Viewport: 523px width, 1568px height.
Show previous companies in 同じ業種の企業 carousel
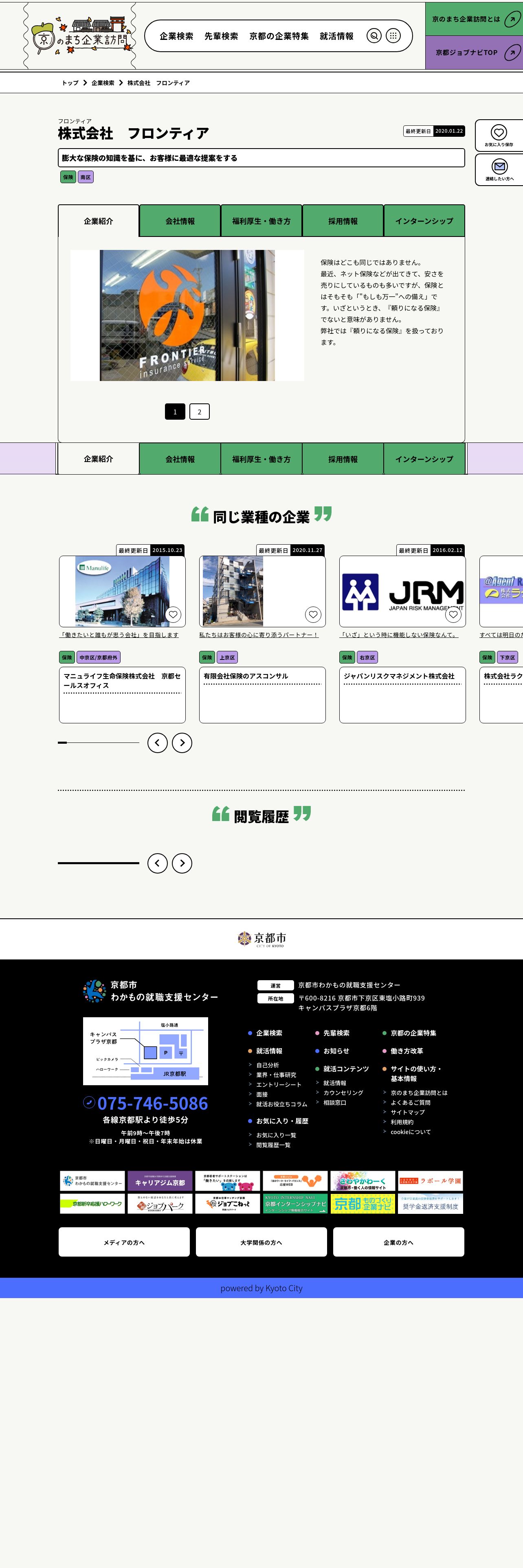pos(157,742)
